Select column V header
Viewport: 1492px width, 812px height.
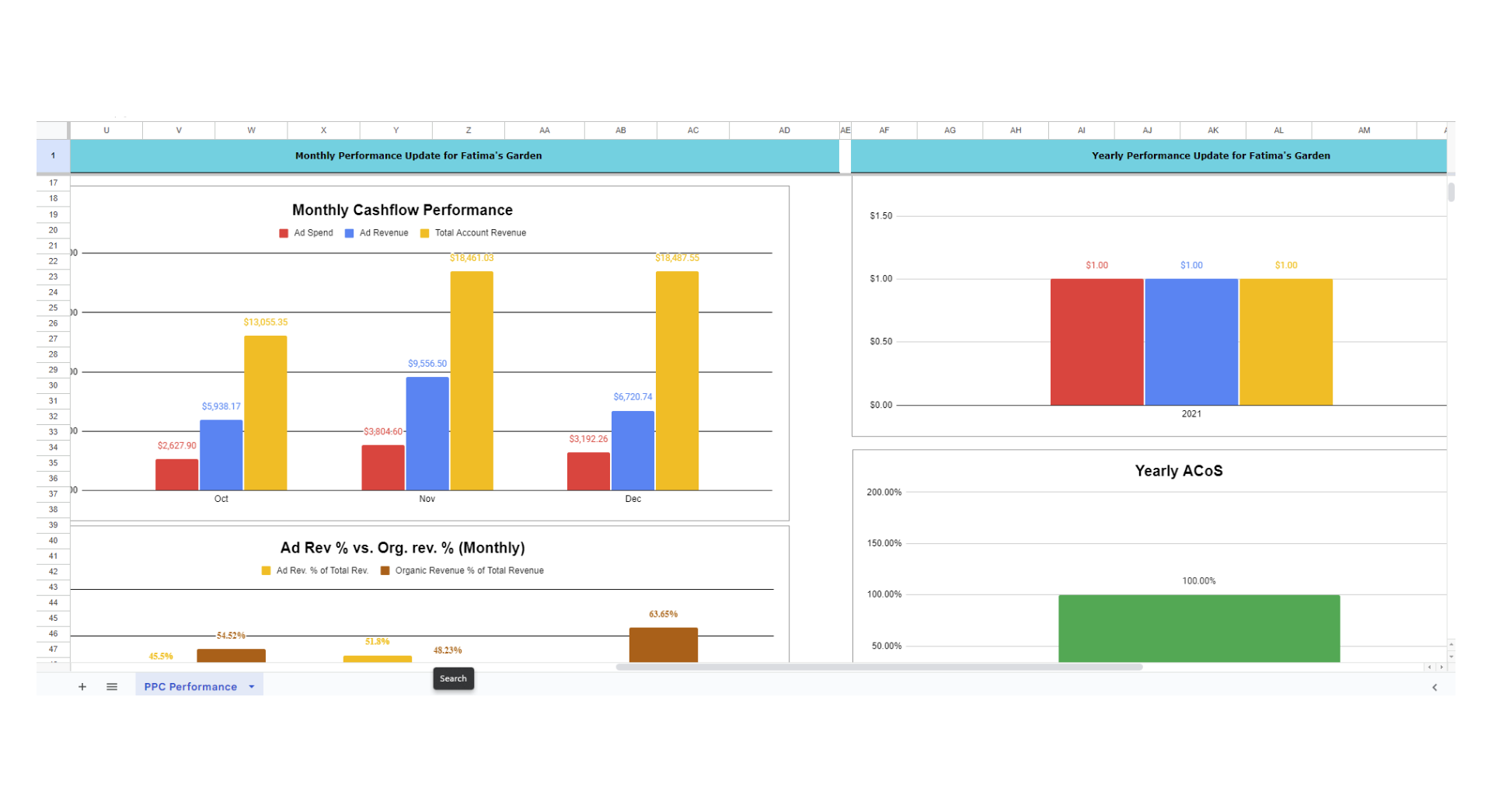click(179, 131)
